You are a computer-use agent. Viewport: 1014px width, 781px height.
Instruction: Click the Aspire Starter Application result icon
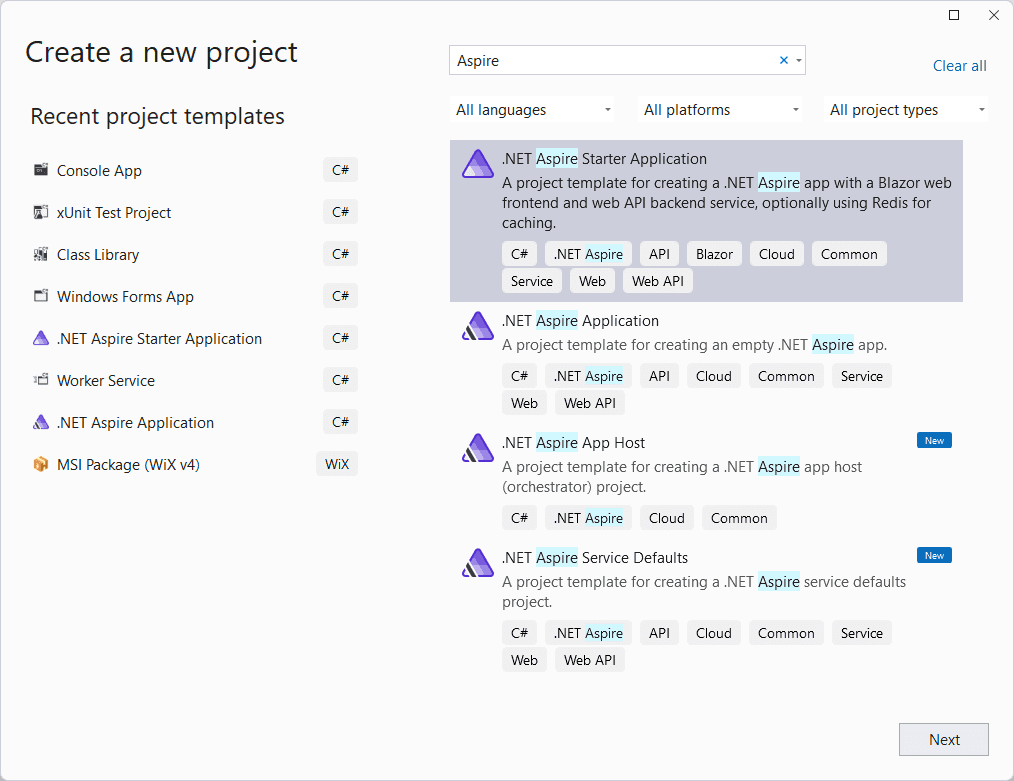point(478,164)
